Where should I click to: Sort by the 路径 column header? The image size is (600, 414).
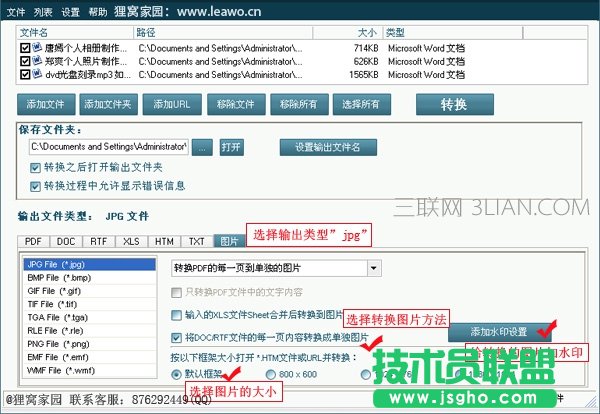click(223, 33)
